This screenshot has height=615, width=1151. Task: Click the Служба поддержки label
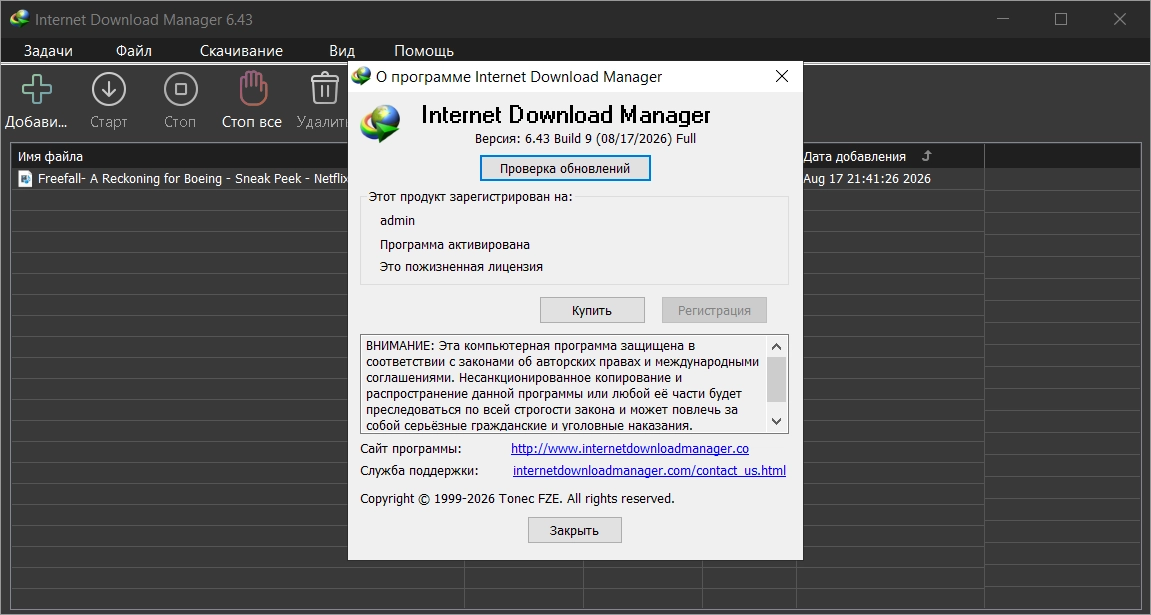pyautogui.click(x=419, y=470)
